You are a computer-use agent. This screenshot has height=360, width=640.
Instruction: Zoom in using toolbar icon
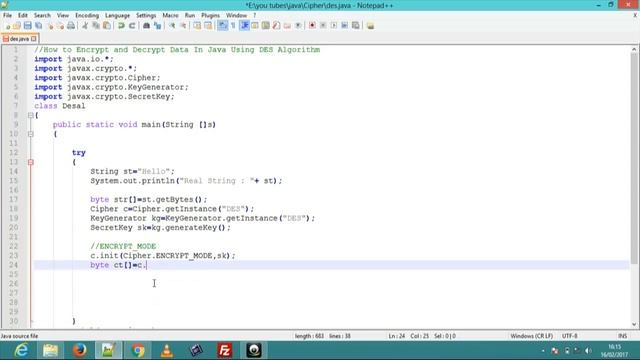[x=172, y=26]
